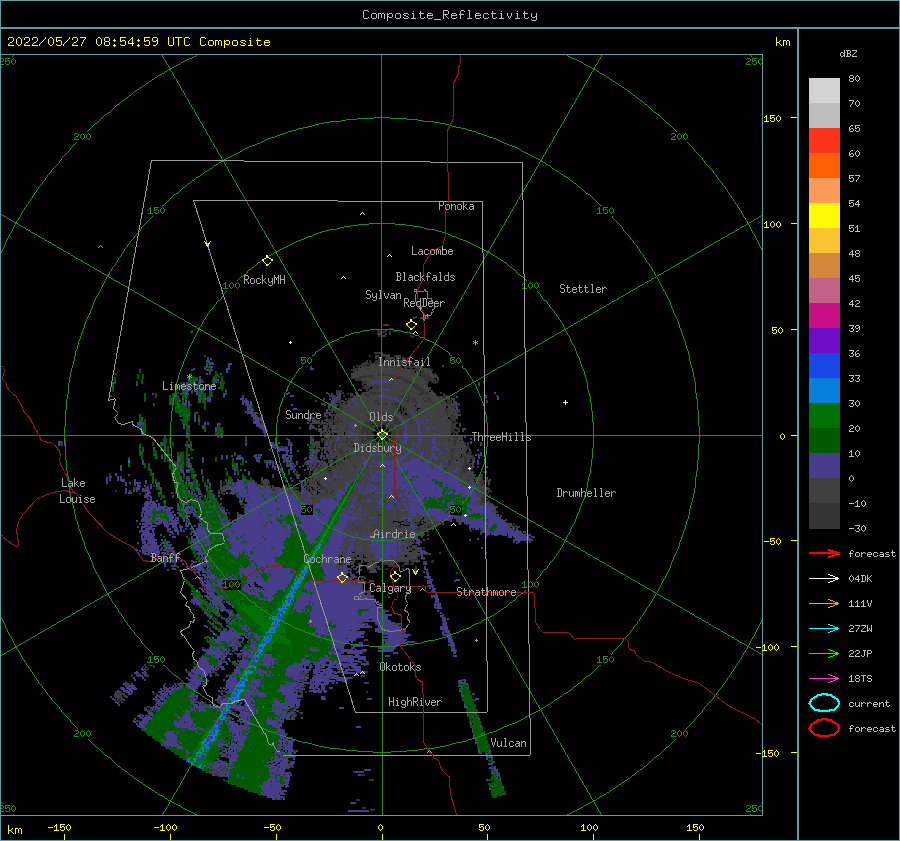Select the light gray 80–70 dBZ swatch

(x=824, y=91)
